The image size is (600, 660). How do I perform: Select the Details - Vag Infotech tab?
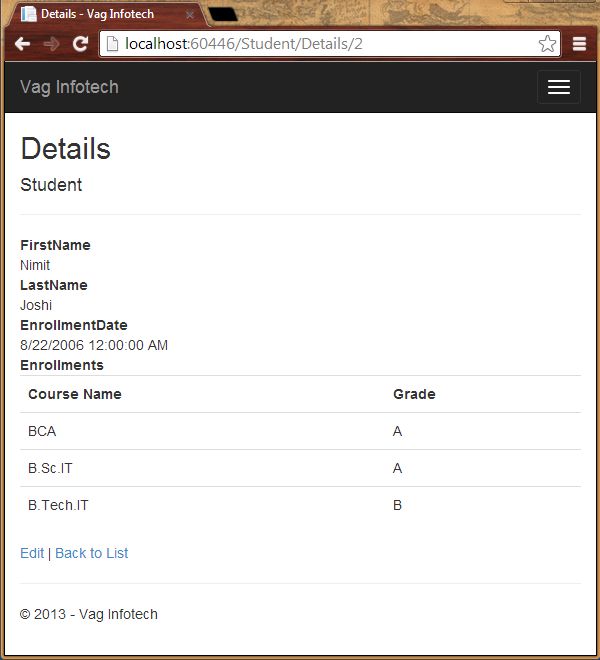[x=105, y=14]
